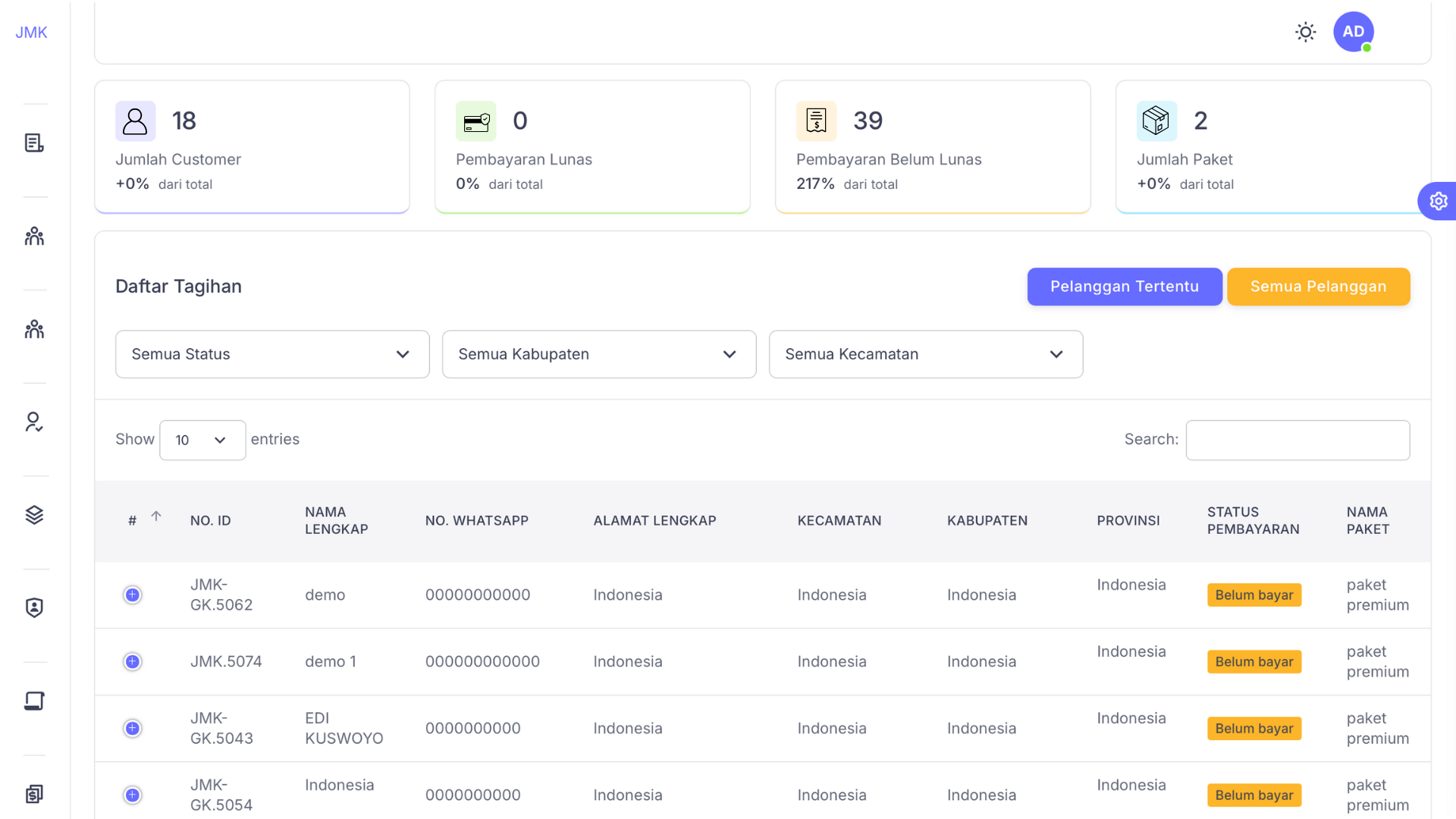Expand row details for customer demo
1456x819 pixels.
(133, 595)
